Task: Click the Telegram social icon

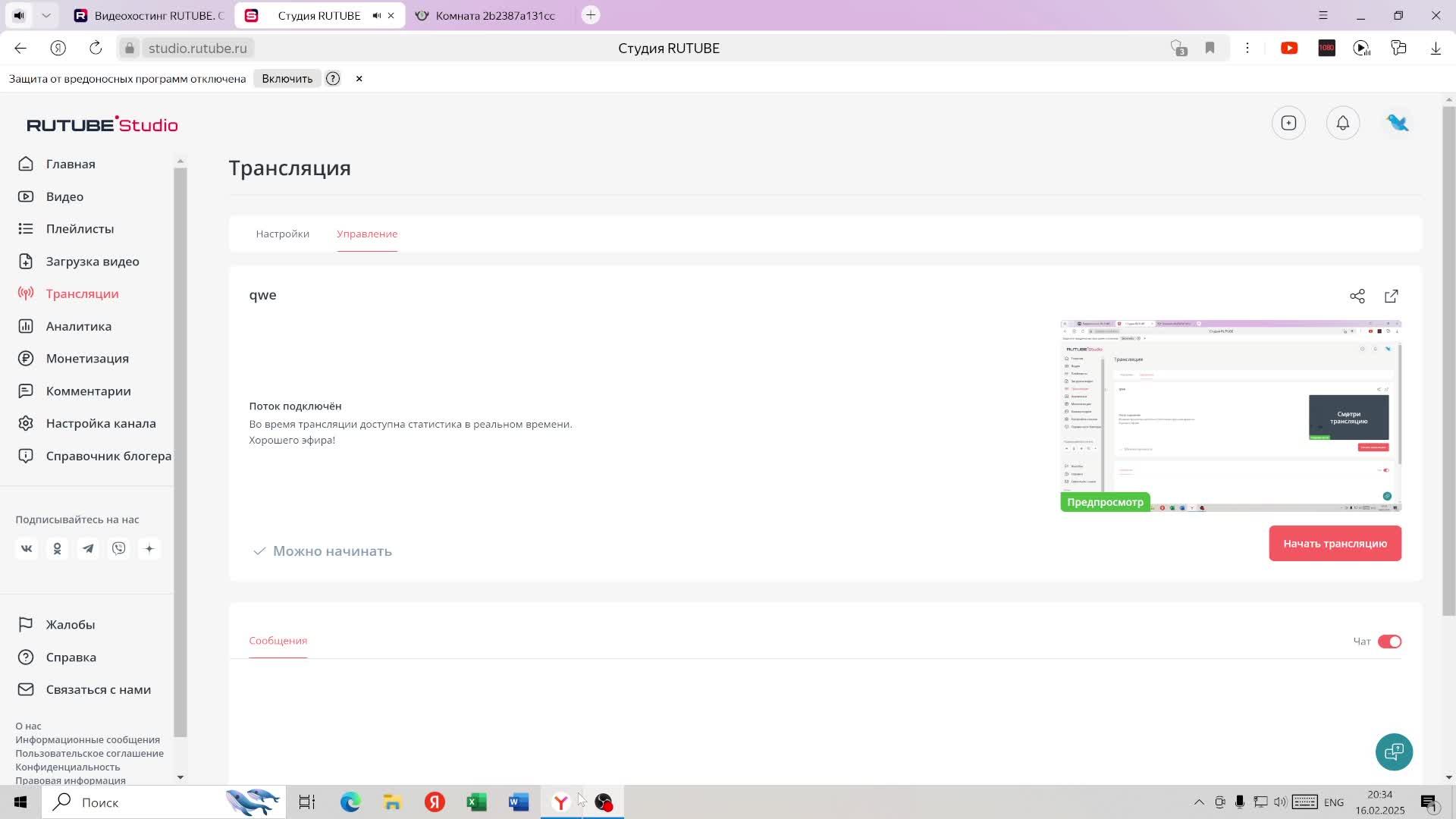Action: coord(88,548)
